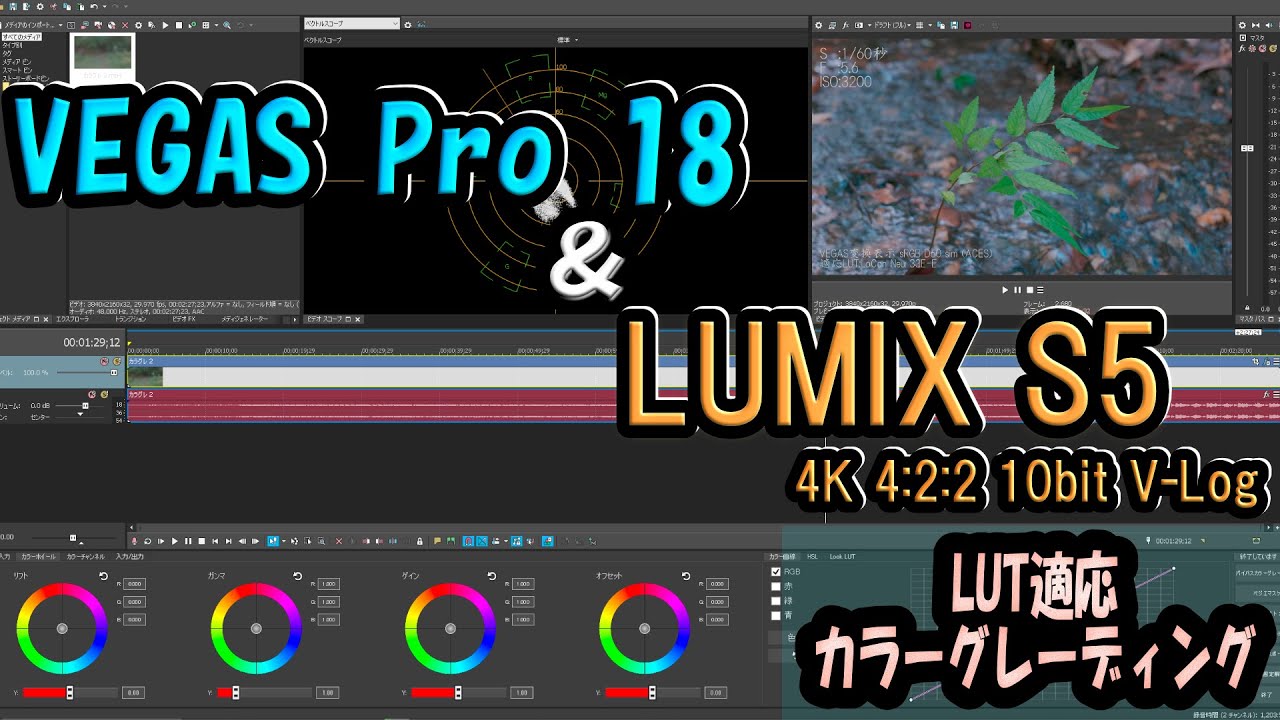Save preview snapshot to file
The width and height of the screenshot is (1280, 720).
click(x=954, y=25)
